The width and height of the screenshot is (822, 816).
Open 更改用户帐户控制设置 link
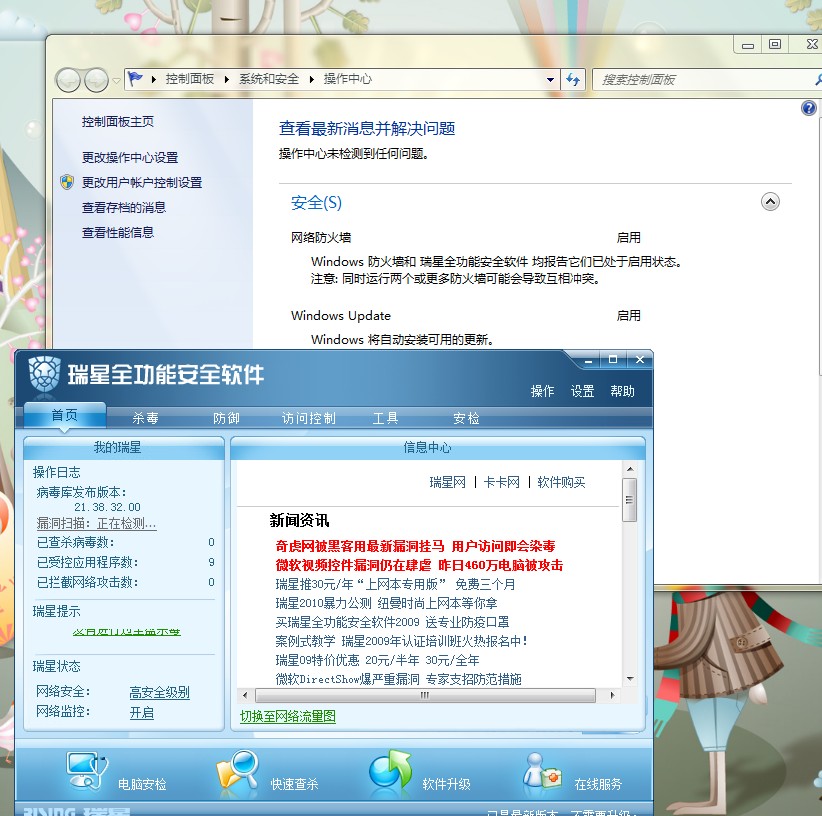(142, 182)
